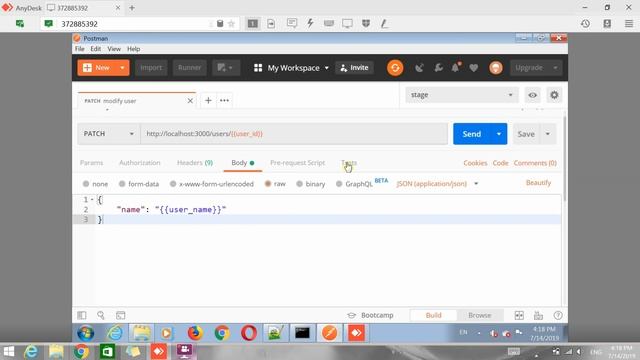Open Find and replace icon in status bar
The image size is (640, 360).
101,315
